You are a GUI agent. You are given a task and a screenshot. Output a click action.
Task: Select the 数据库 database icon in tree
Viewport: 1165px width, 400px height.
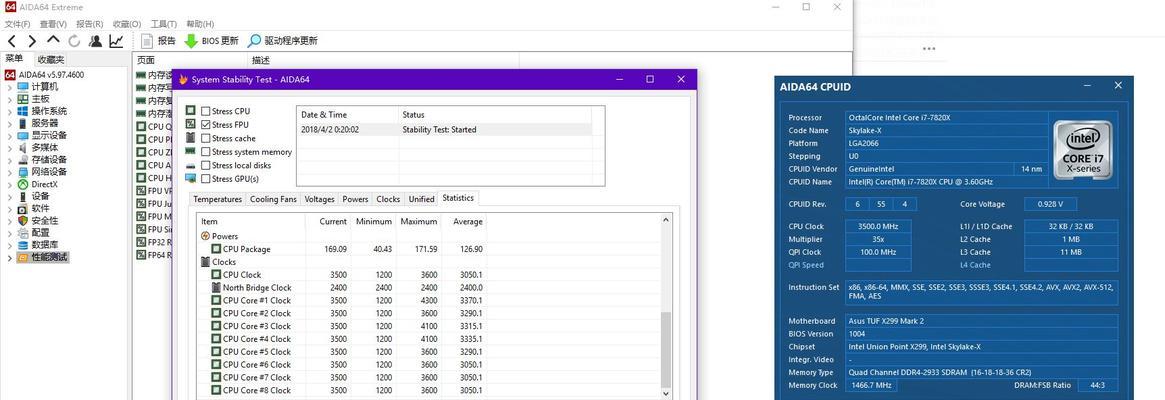pyautogui.click(x=22, y=245)
